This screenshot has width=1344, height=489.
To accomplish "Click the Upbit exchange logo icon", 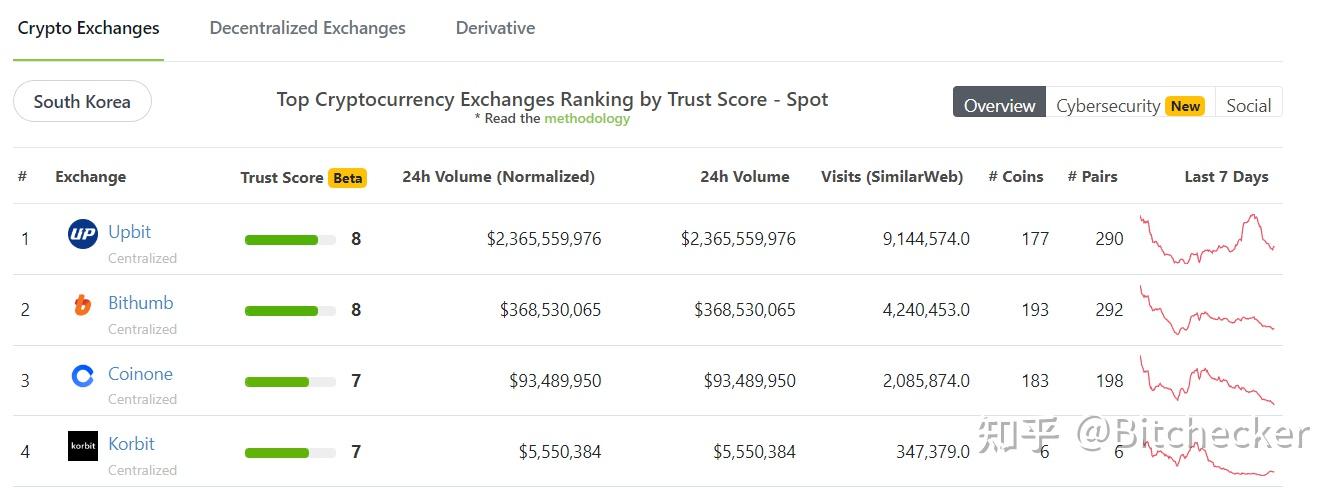I will point(82,235).
